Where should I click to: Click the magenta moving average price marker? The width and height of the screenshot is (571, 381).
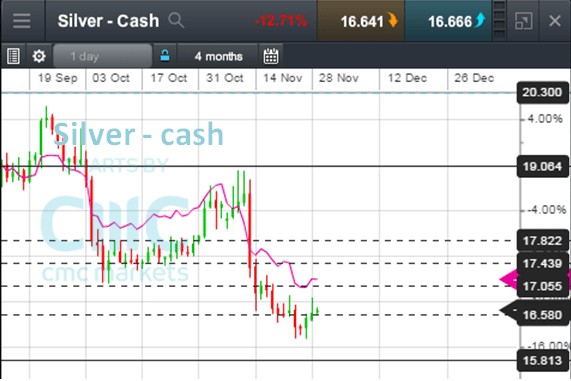click(x=510, y=280)
